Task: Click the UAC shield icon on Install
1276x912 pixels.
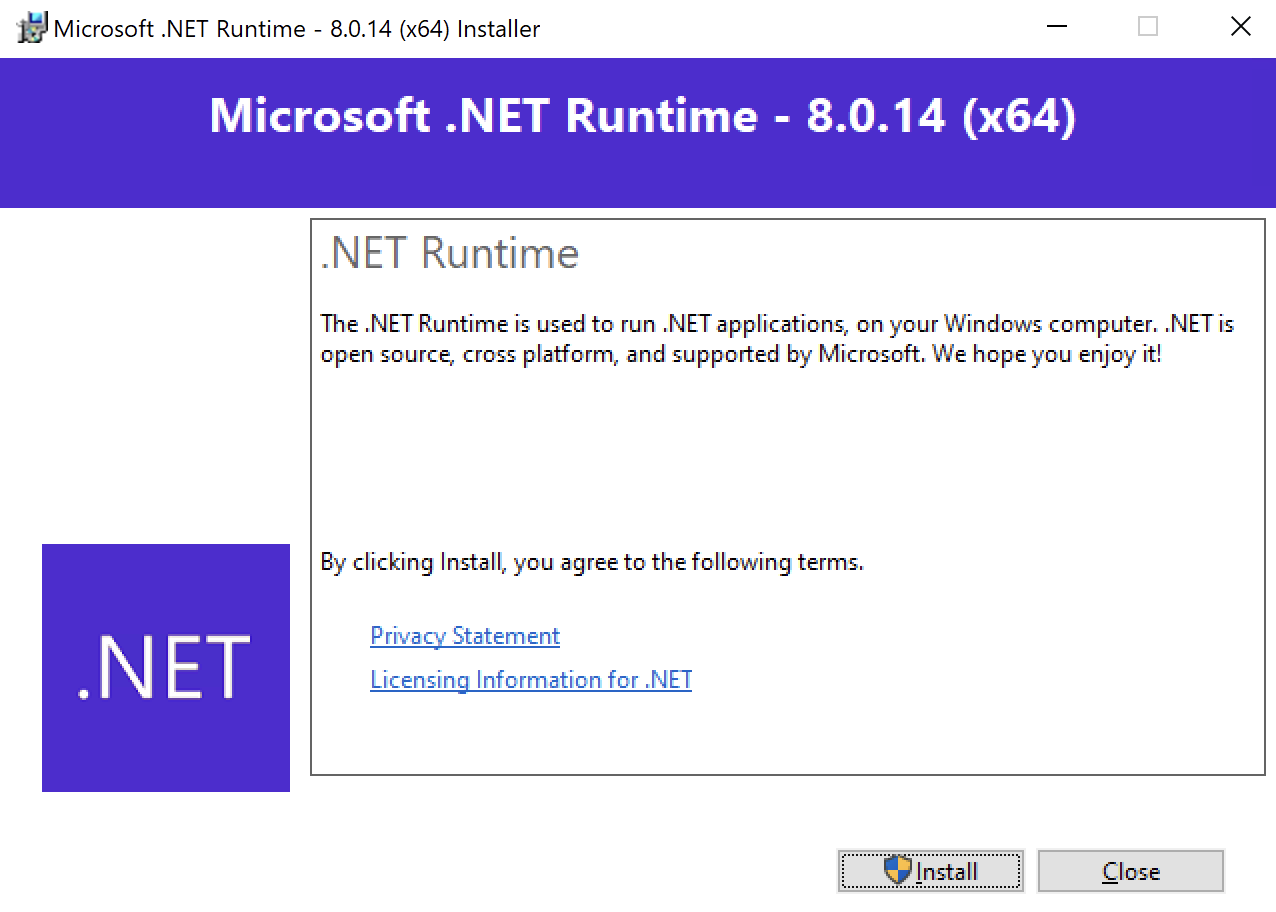Action: 898,870
